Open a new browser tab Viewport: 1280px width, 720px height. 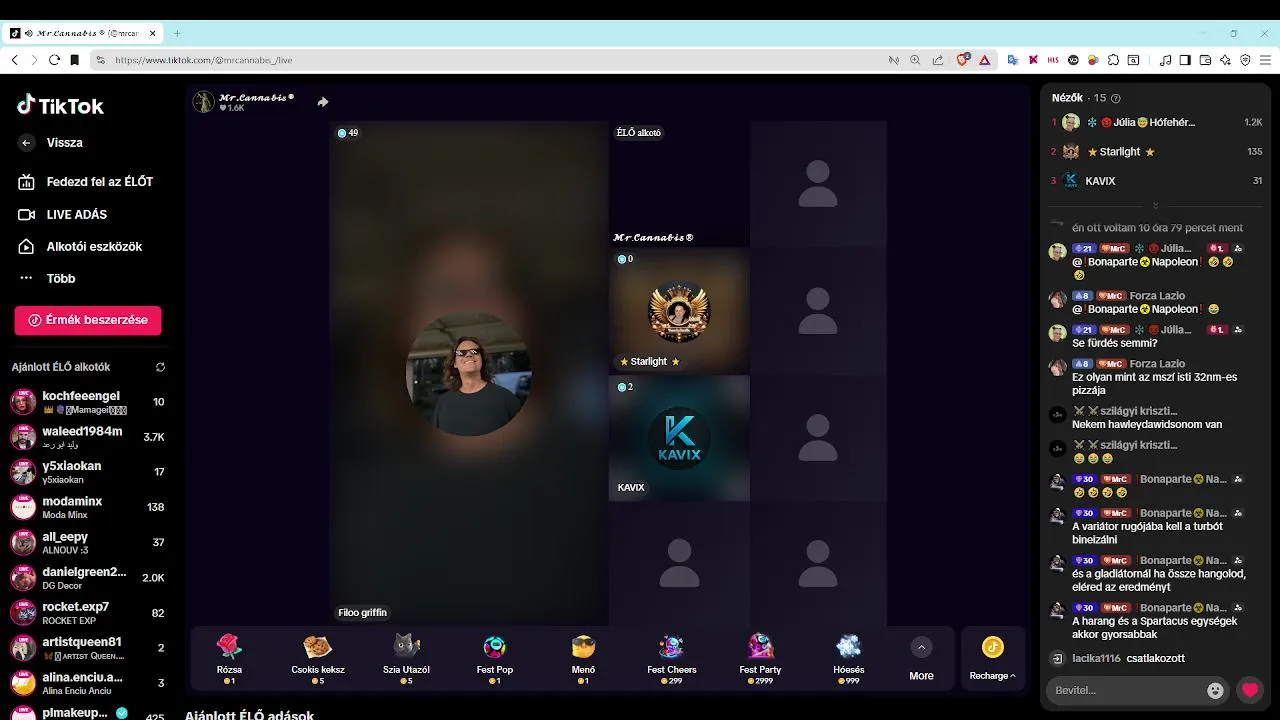tap(177, 33)
